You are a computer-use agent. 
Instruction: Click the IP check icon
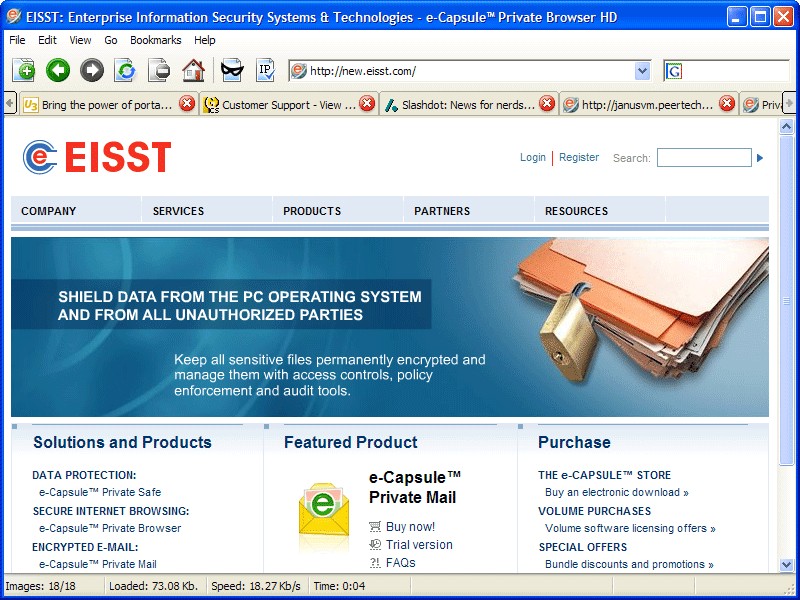pyautogui.click(x=265, y=70)
